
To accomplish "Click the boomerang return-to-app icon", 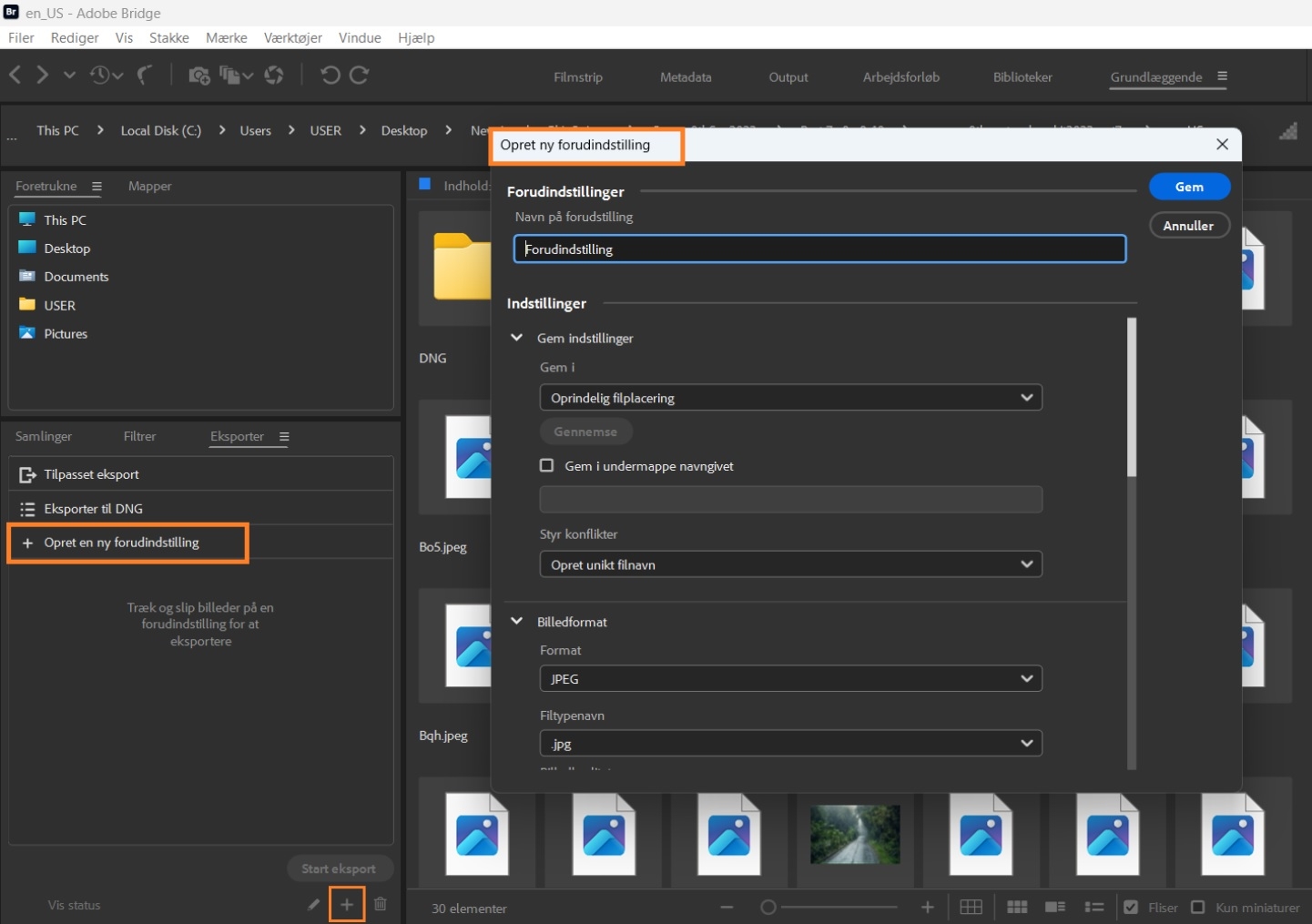I will (145, 76).
